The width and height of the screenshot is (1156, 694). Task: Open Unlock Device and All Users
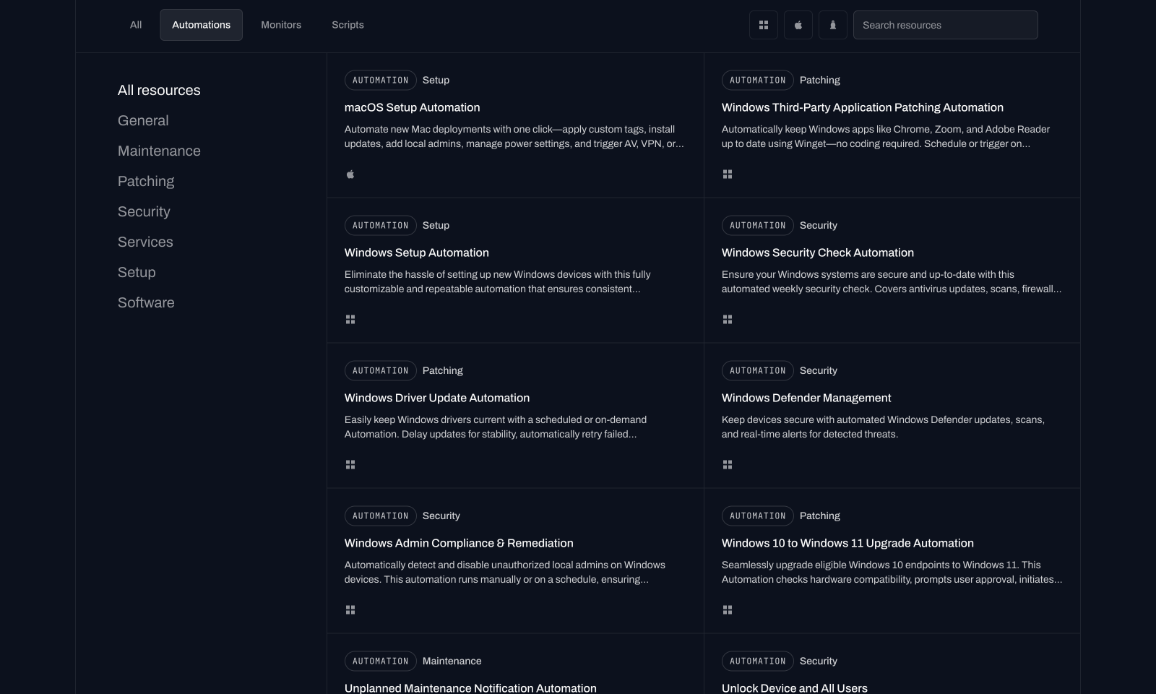(795, 688)
